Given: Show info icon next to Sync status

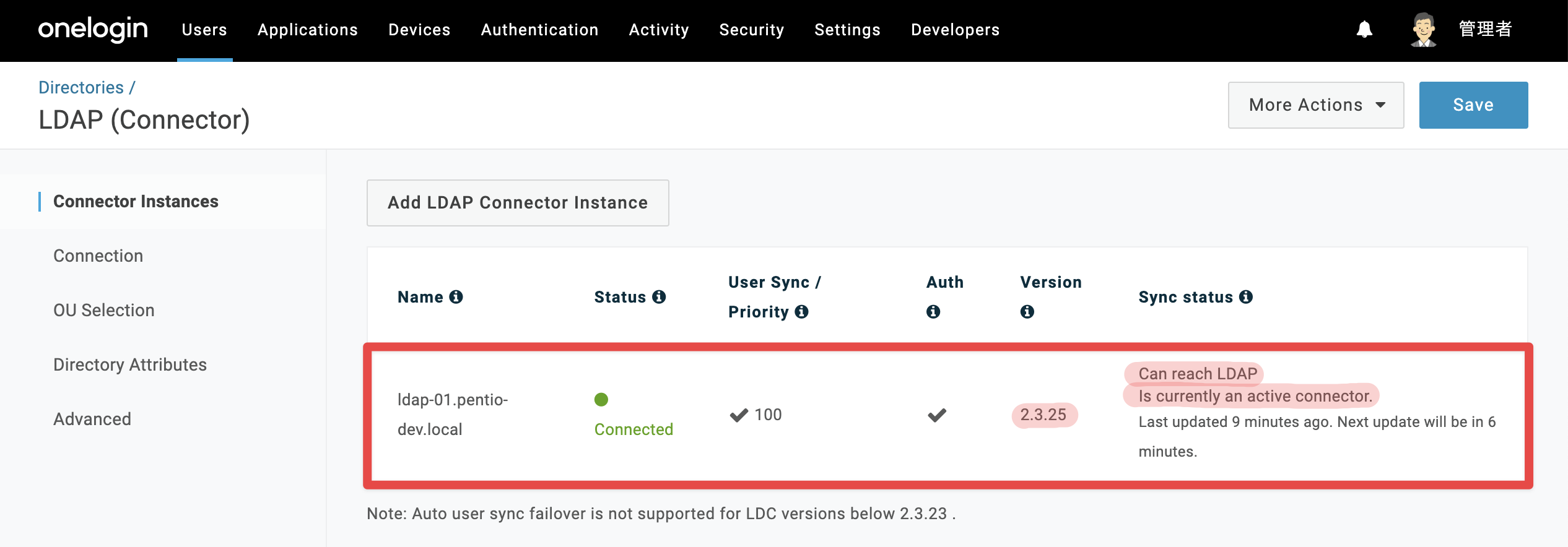Looking at the screenshot, I should click(1246, 297).
